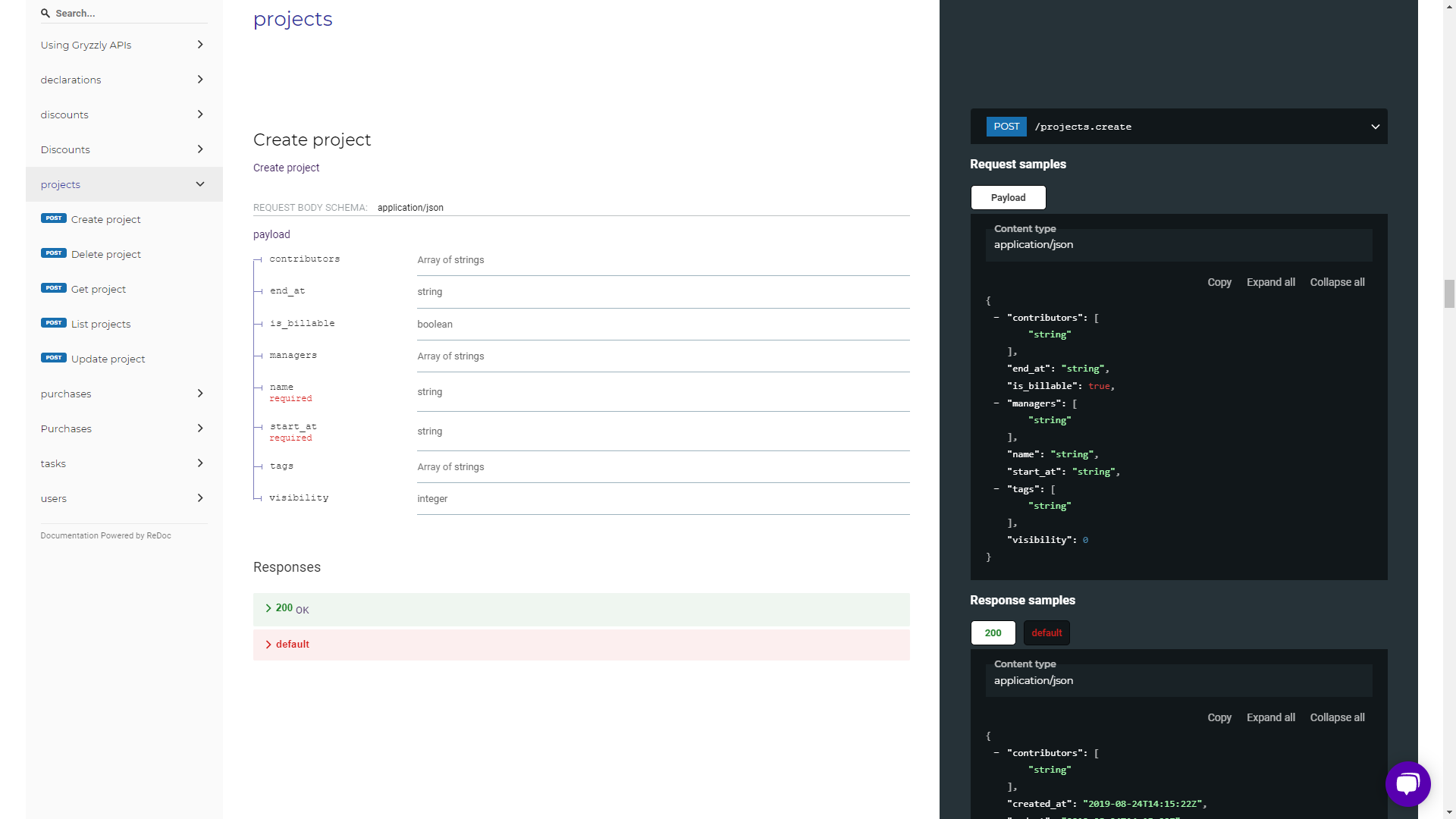The height and width of the screenshot is (819, 1456).
Task: Open the chat support widget
Action: pyautogui.click(x=1407, y=784)
